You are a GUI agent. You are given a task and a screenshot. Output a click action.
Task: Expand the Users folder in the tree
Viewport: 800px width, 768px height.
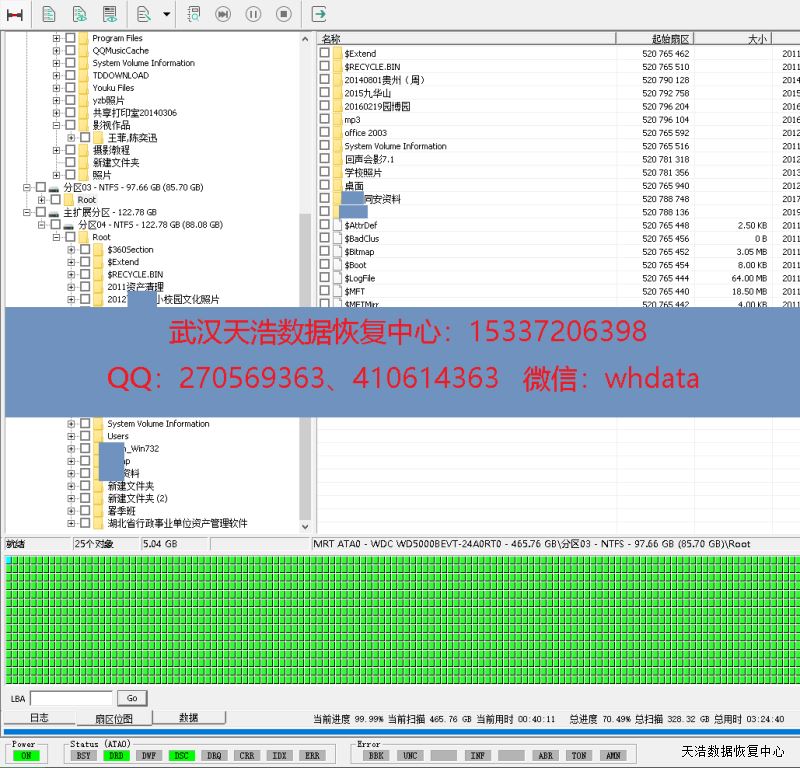tap(72, 436)
